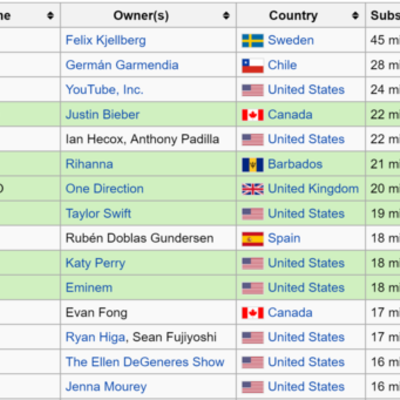Click the Country column header text
Image resolution: width=400 pixels, height=400 pixels.
coord(293,16)
